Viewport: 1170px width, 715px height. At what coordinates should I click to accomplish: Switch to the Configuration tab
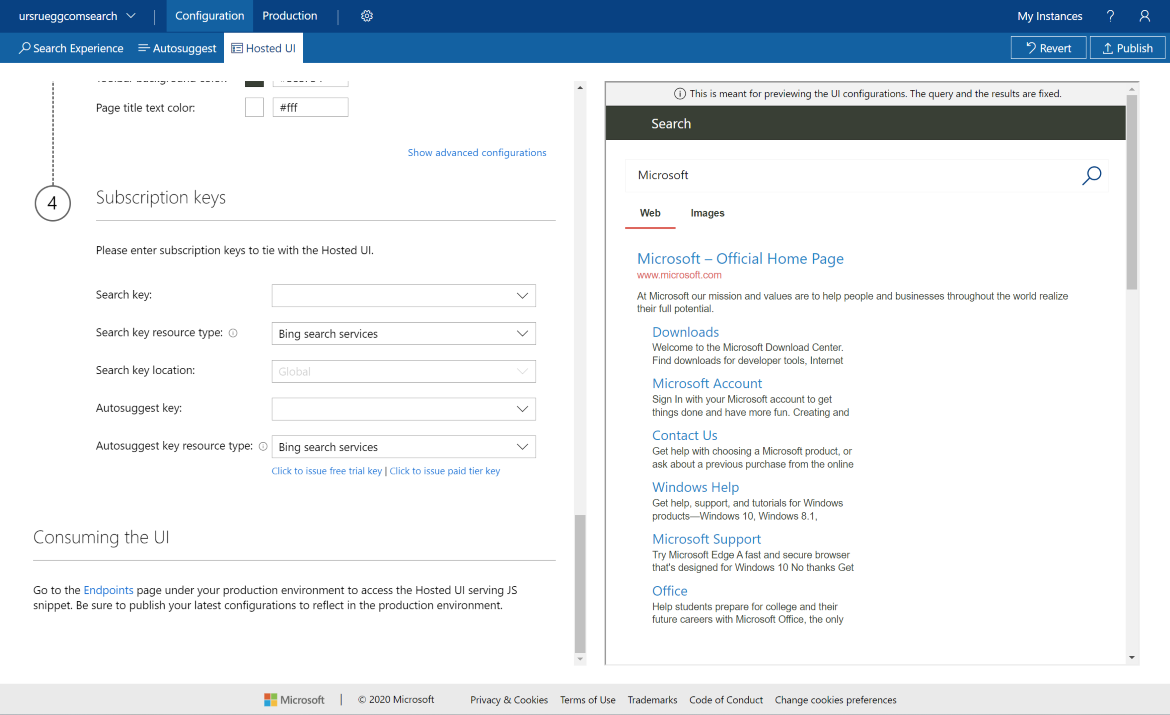(210, 16)
